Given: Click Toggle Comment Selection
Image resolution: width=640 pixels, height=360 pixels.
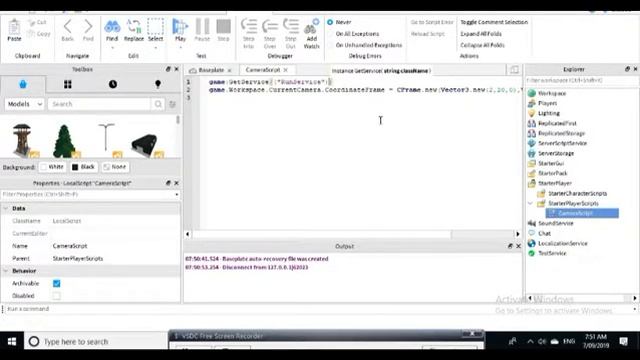Looking at the screenshot, I should click(494, 22).
